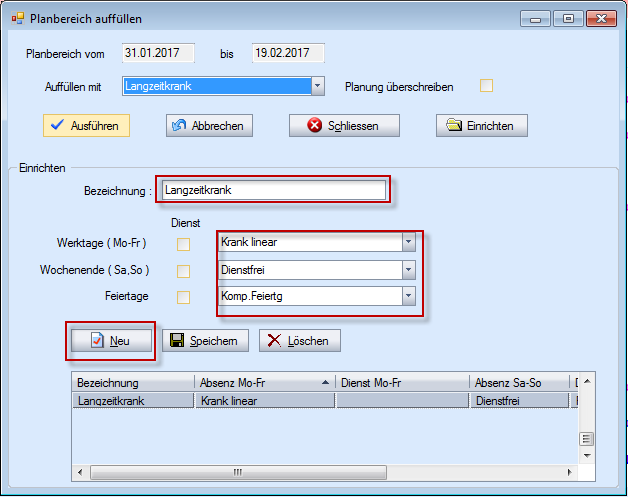Click vertical scrollbar down arrow
The width and height of the screenshot is (628, 497).
[587, 456]
